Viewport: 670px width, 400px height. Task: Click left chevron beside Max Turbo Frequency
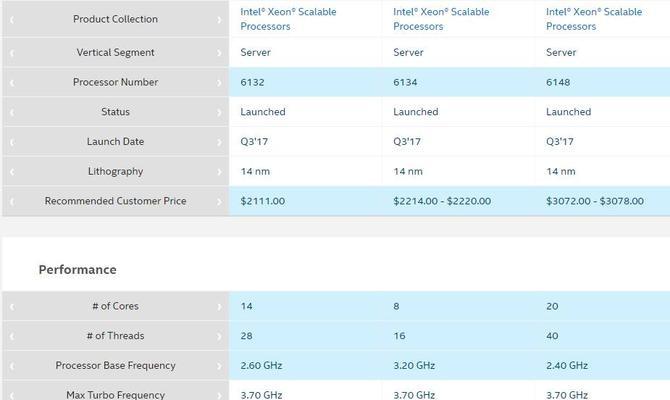[12, 395]
